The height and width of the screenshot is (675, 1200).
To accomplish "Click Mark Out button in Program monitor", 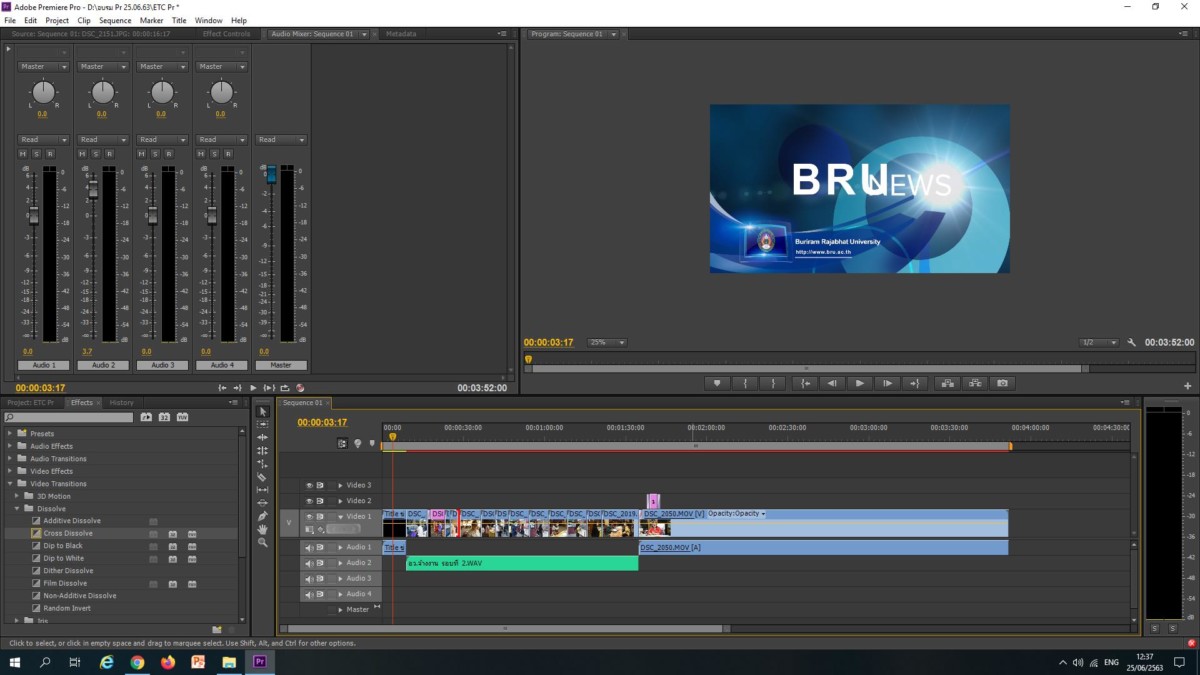I will click(x=772, y=383).
